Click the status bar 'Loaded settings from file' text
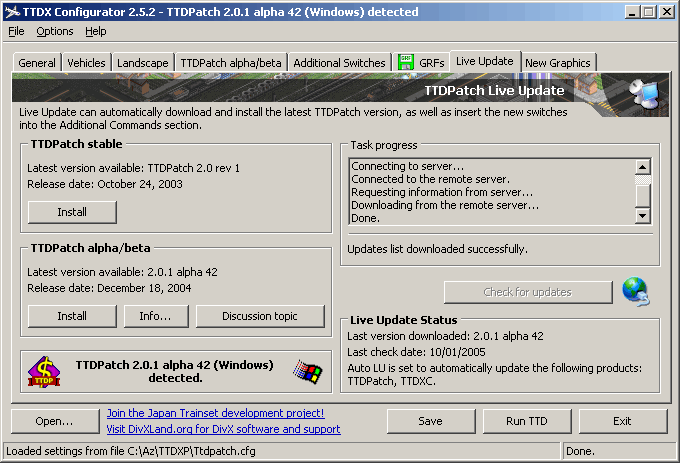Viewport: 680px width, 463px height. coord(131,451)
